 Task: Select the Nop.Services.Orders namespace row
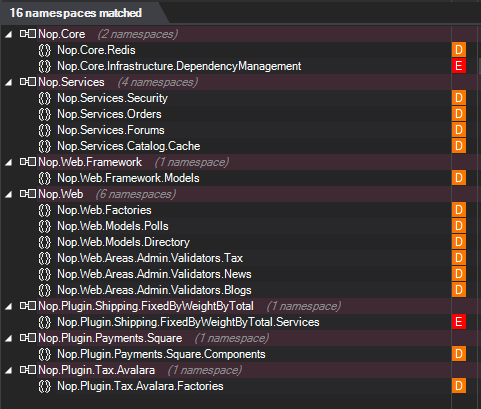226,114
